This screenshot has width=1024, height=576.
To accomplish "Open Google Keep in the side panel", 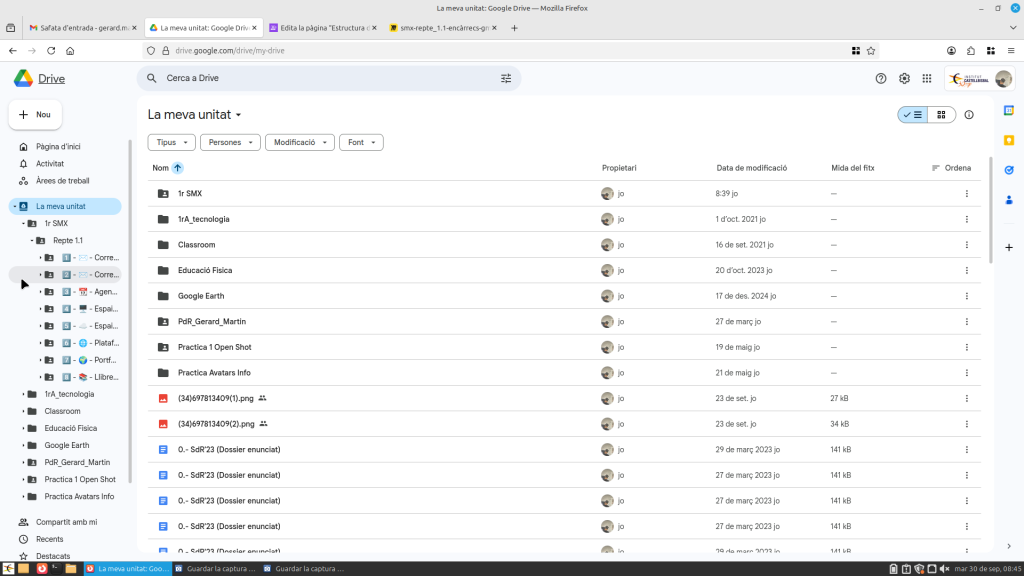I will pyautogui.click(x=1009, y=140).
